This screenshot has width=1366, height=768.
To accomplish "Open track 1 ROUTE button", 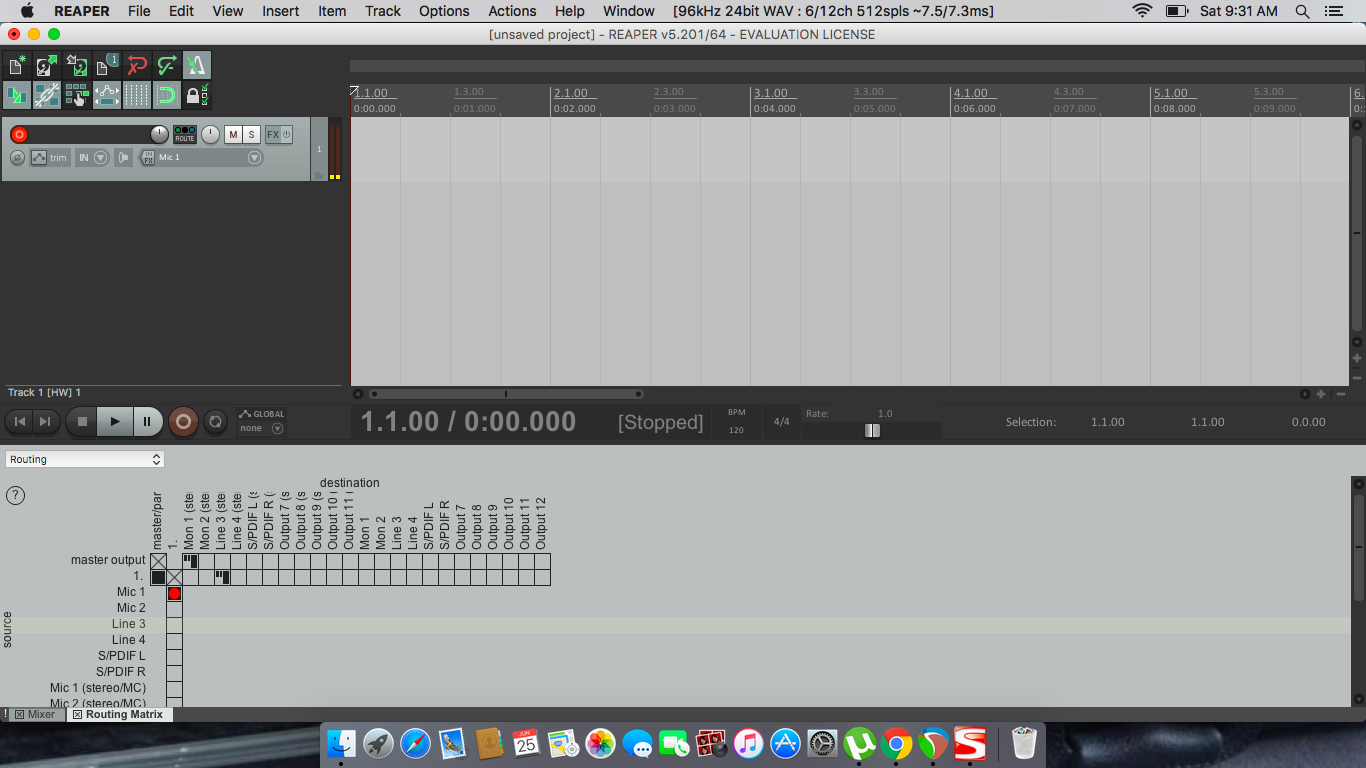I will [185, 134].
